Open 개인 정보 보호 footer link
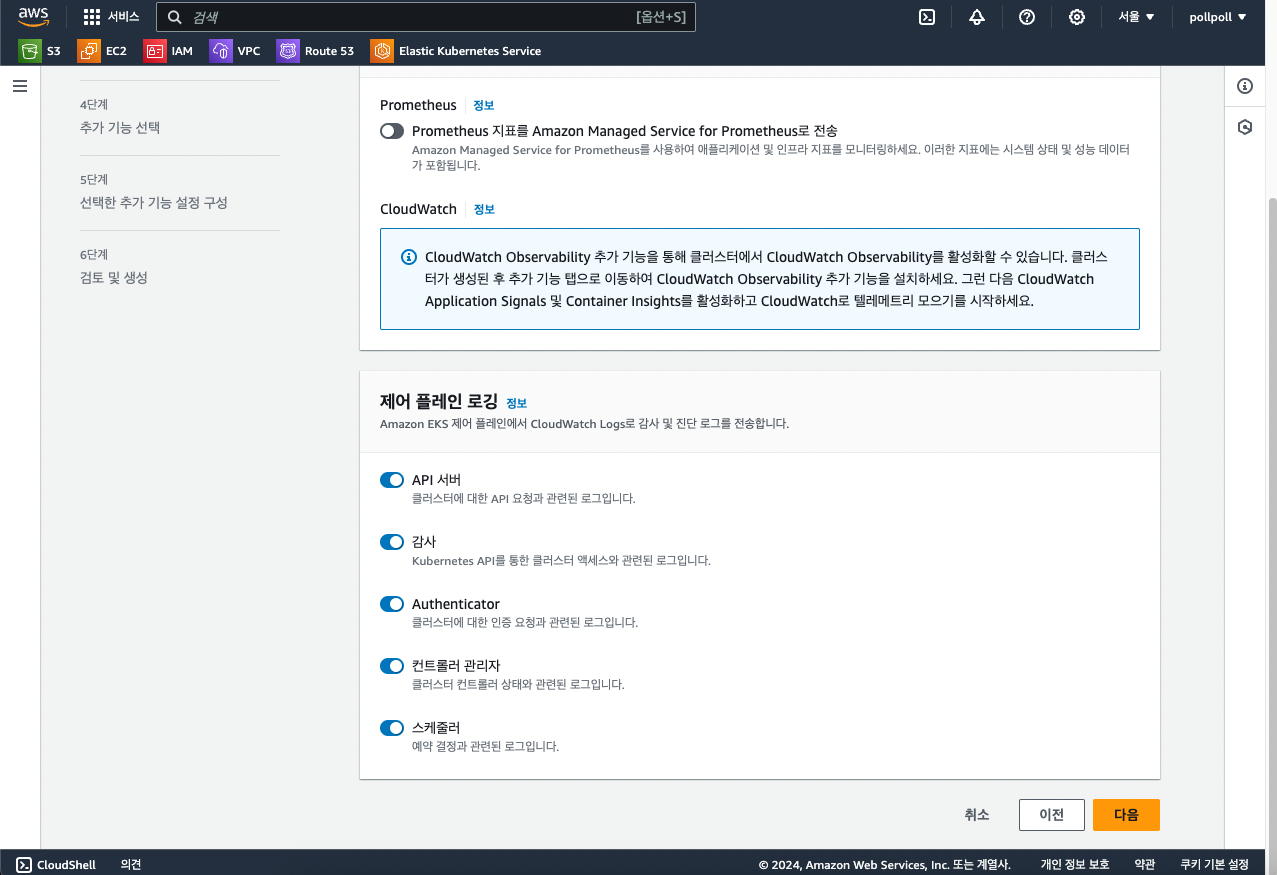The width and height of the screenshot is (1277, 875). coord(1075,864)
